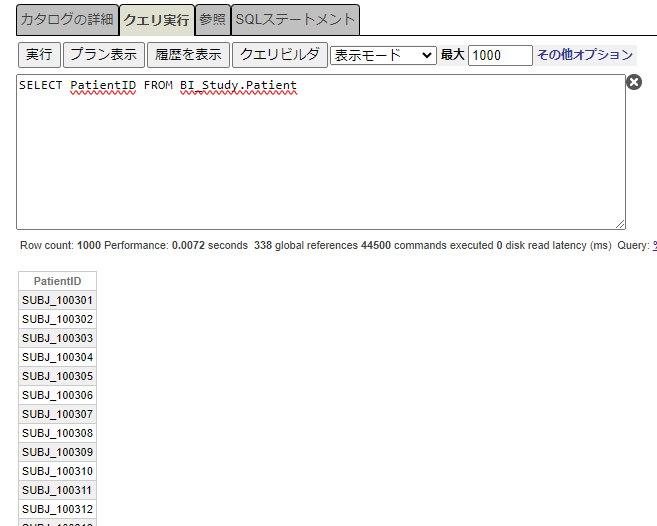The height and width of the screenshot is (526, 657).
Task: Select the SUBJ_100301 result row
Action: 57,300
